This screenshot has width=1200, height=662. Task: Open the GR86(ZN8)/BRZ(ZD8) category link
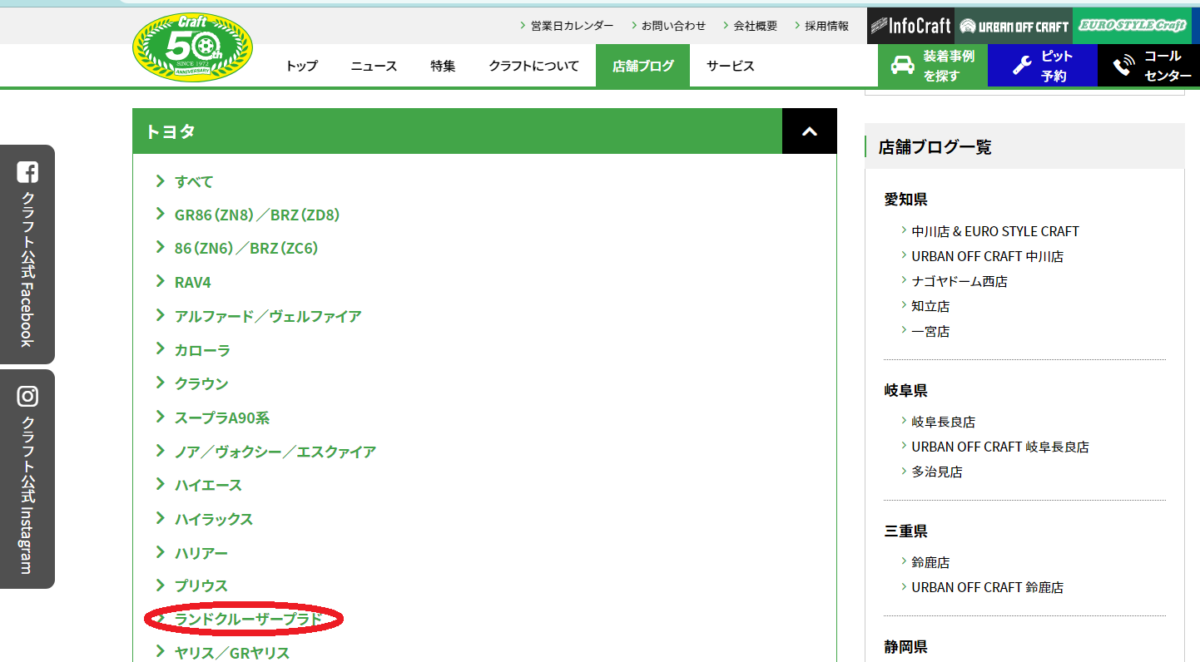[x=257, y=215]
